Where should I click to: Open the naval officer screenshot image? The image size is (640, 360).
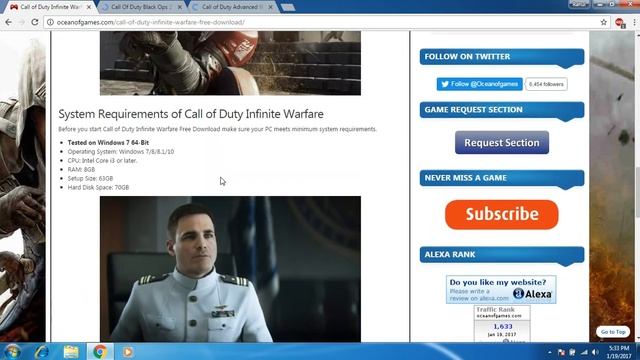coord(230,269)
